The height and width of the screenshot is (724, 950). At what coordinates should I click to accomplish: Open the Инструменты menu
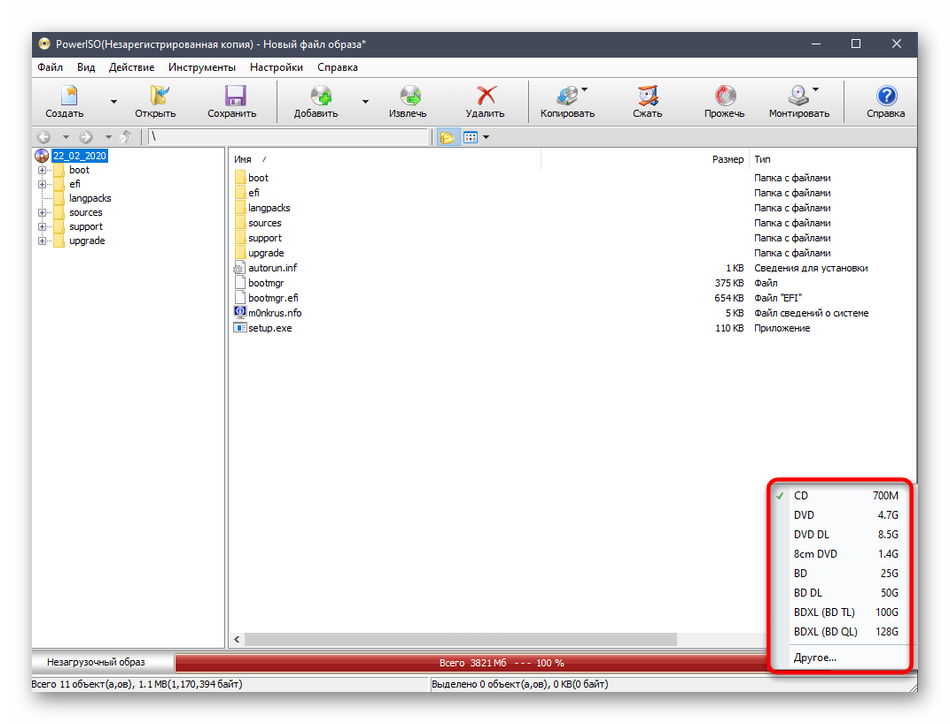202,68
